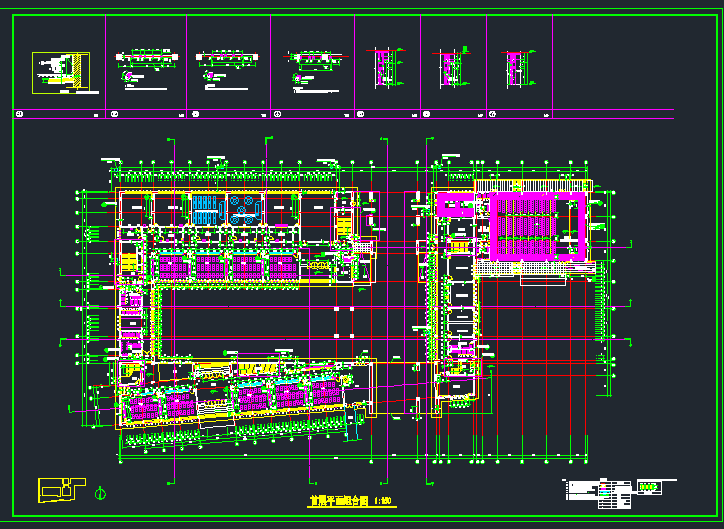The width and height of the screenshot is (724, 529).
Task: Click the north arrow compass symbol
Action: point(99,491)
